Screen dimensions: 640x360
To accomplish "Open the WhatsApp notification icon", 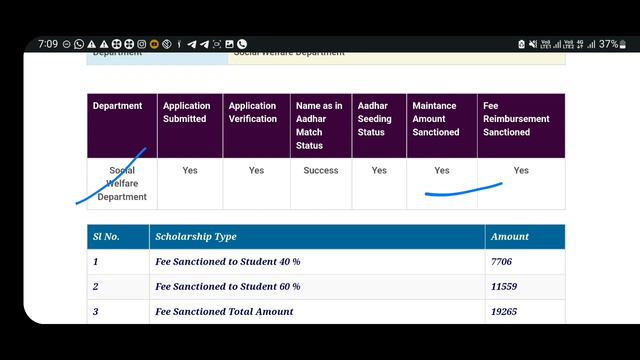I will click(79, 44).
